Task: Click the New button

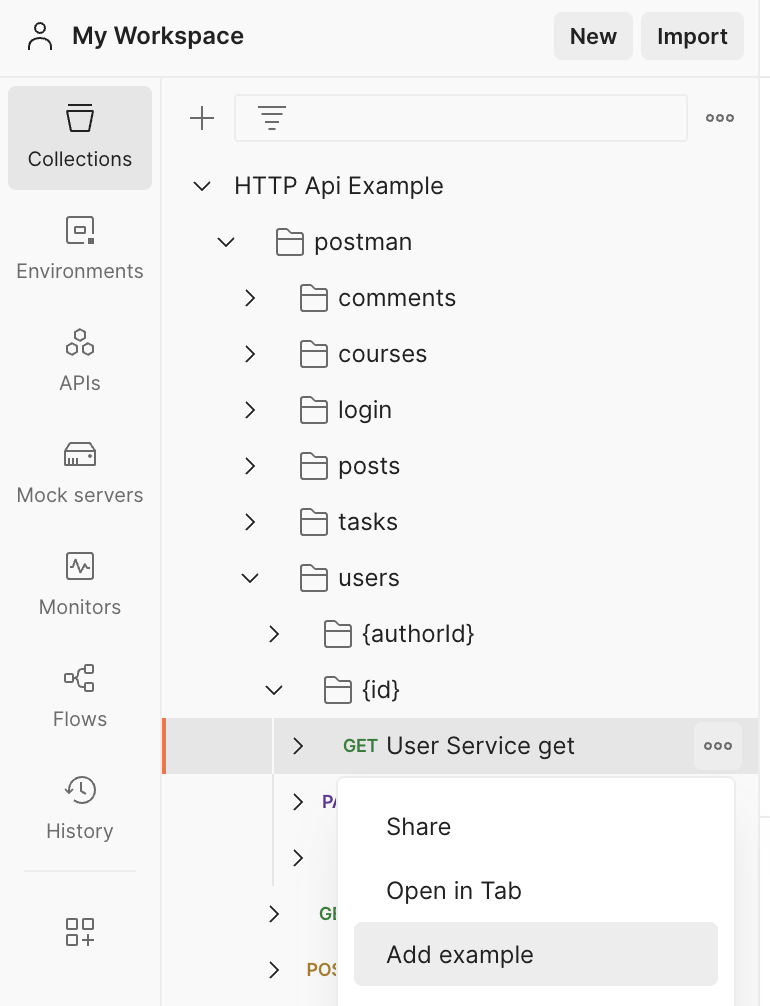Action: point(593,37)
